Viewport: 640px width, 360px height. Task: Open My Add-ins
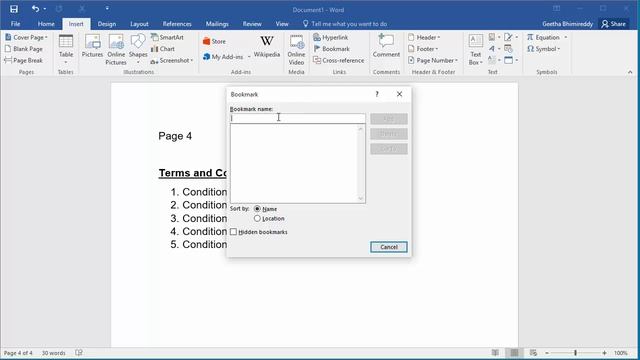pos(227,56)
